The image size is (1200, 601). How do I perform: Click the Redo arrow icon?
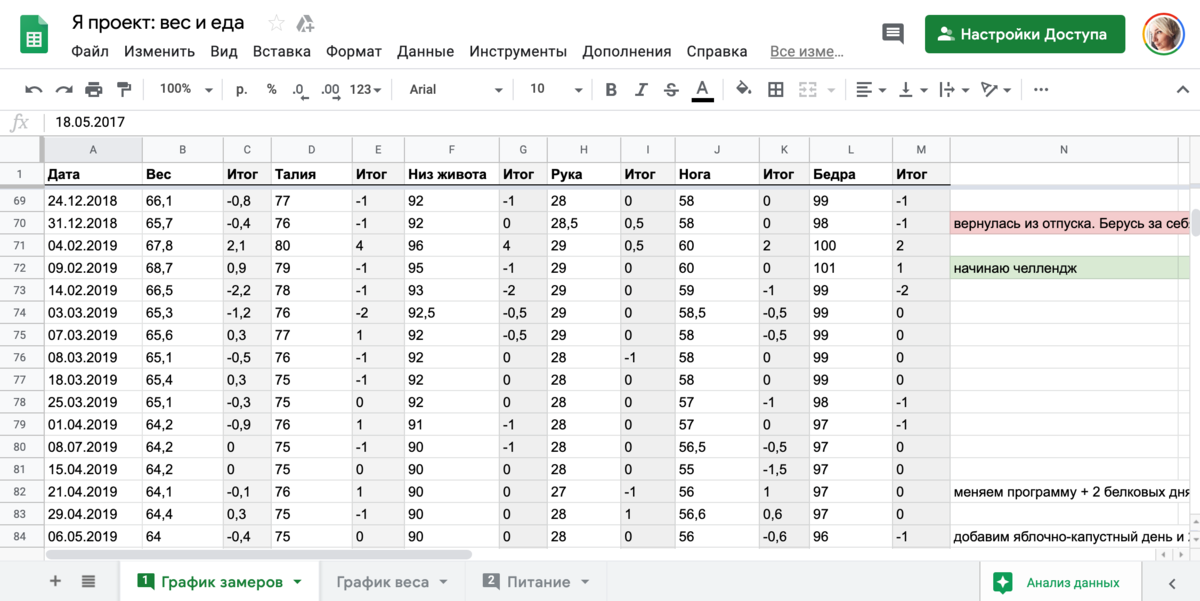pos(64,89)
